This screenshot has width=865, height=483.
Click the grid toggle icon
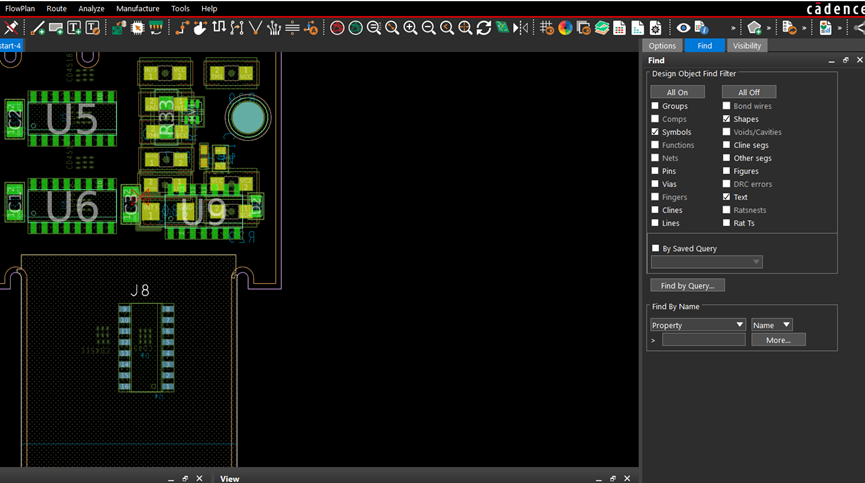[547, 28]
